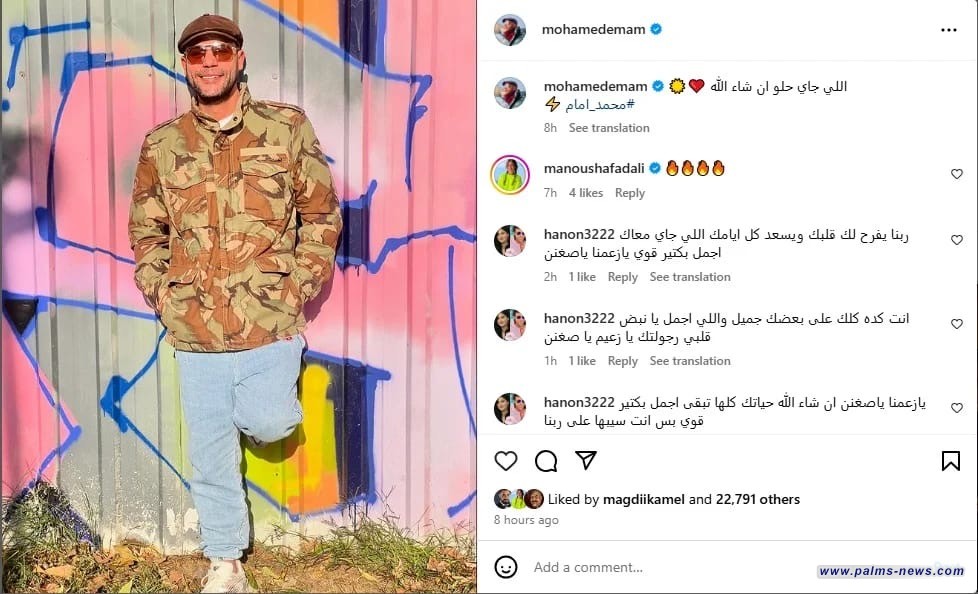Open the #محمد_امام hashtag link
Viewport: 978px width, 594px height.
point(599,105)
